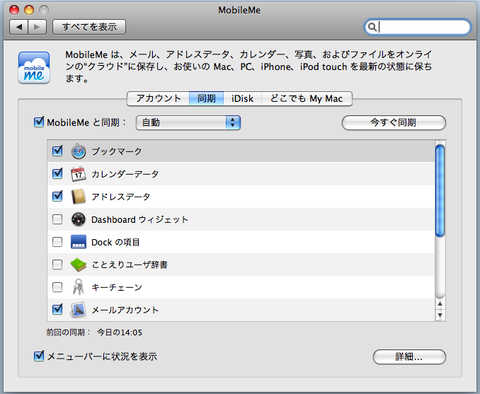The width and height of the screenshot is (480, 394).
Task: Click the Mail accounts stamp icon
Action: (x=78, y=310)
